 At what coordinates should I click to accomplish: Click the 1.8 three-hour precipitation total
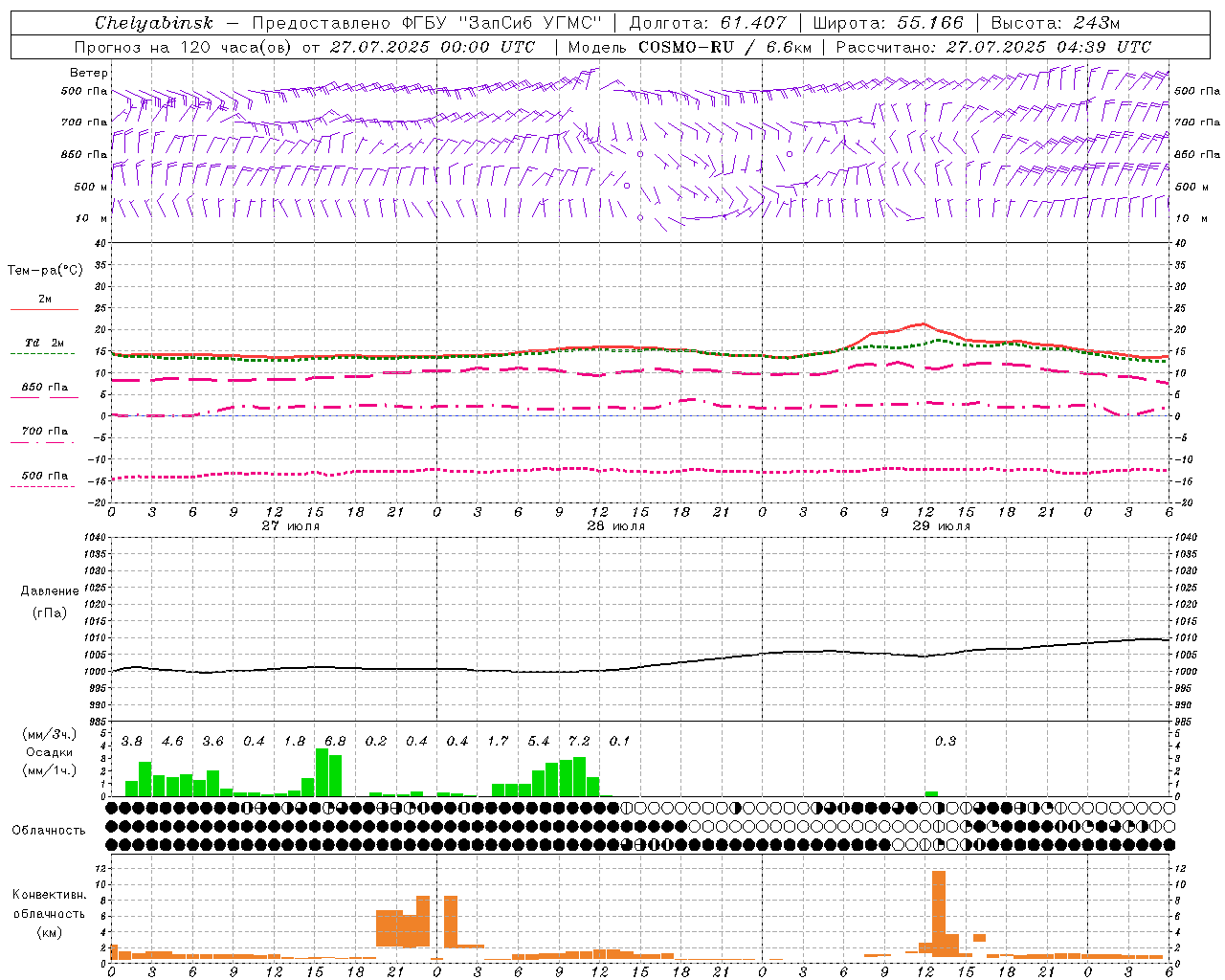tap(295, 742)
